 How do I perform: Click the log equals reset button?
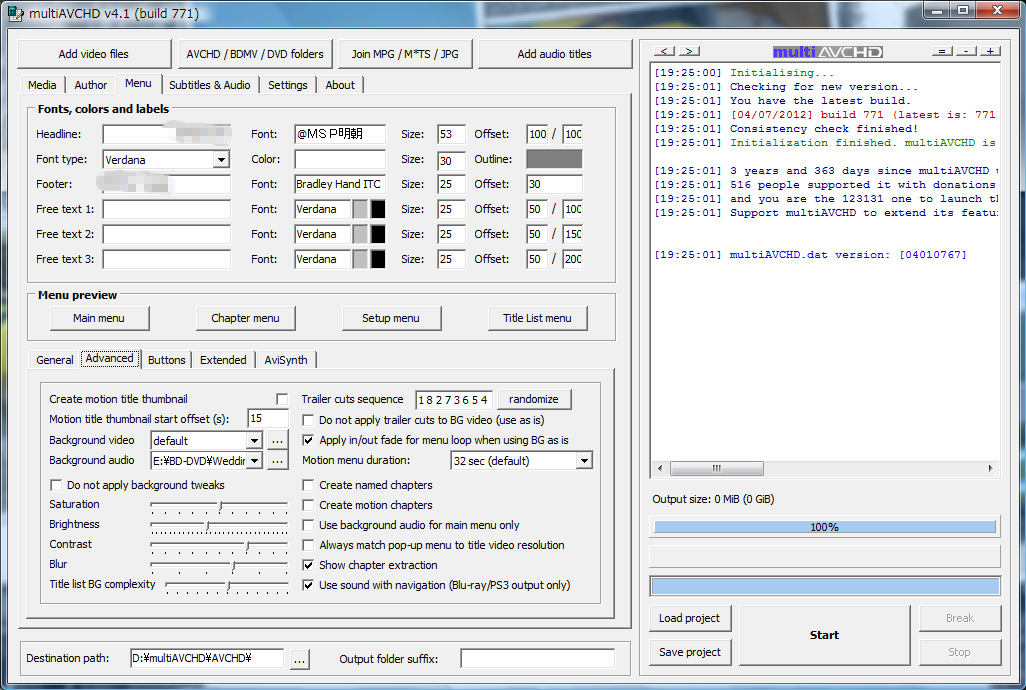pyautogui.click(x=942, y=51)
